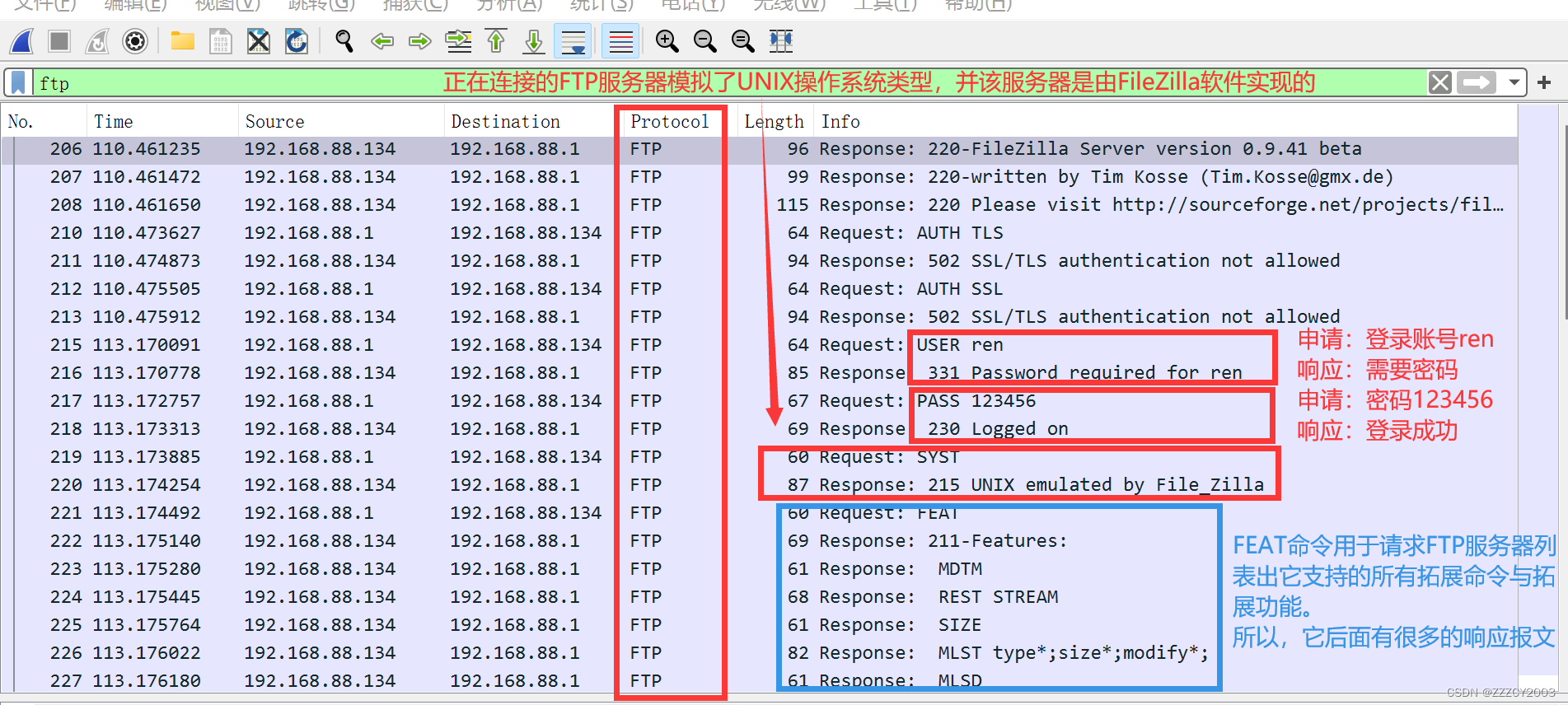
Task: Toggle packet list colorization
Action: 620,41
